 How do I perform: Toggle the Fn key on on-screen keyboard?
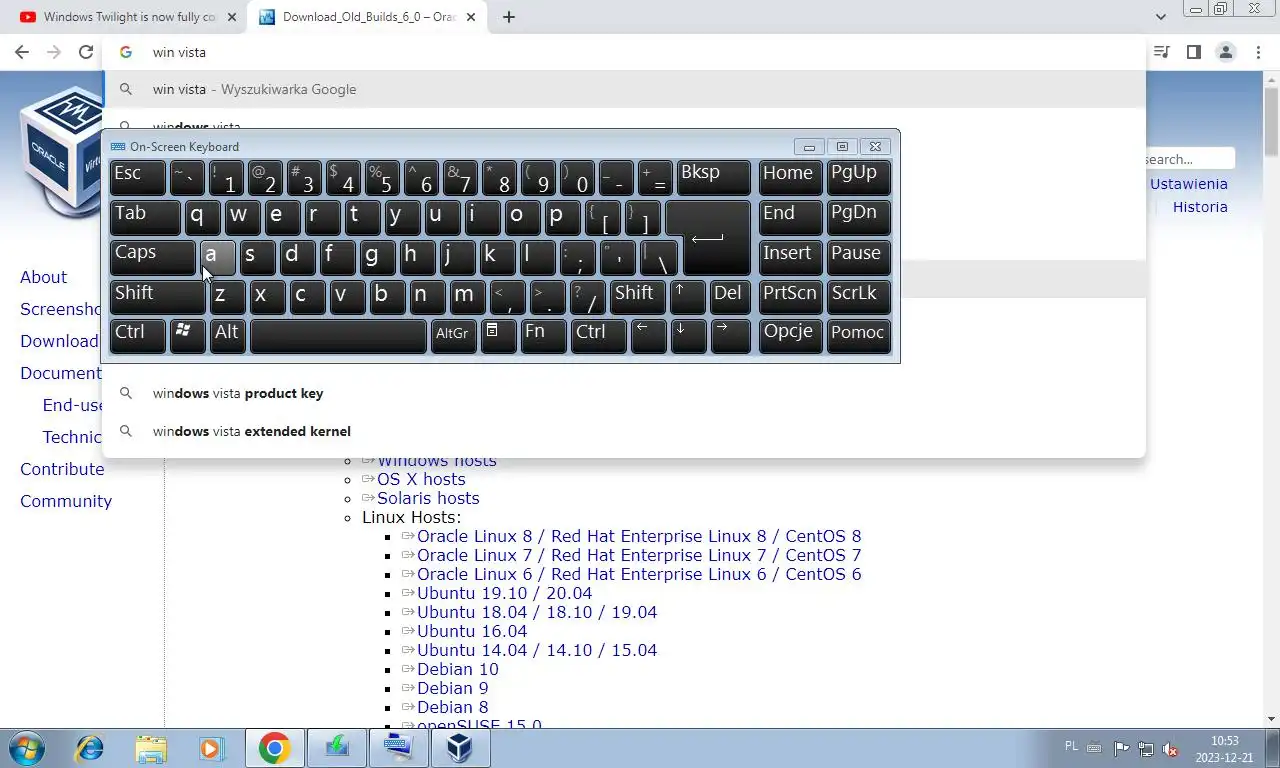point(544,336)
